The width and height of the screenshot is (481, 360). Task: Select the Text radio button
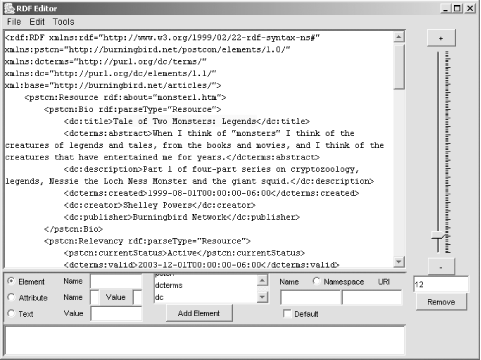11,313
